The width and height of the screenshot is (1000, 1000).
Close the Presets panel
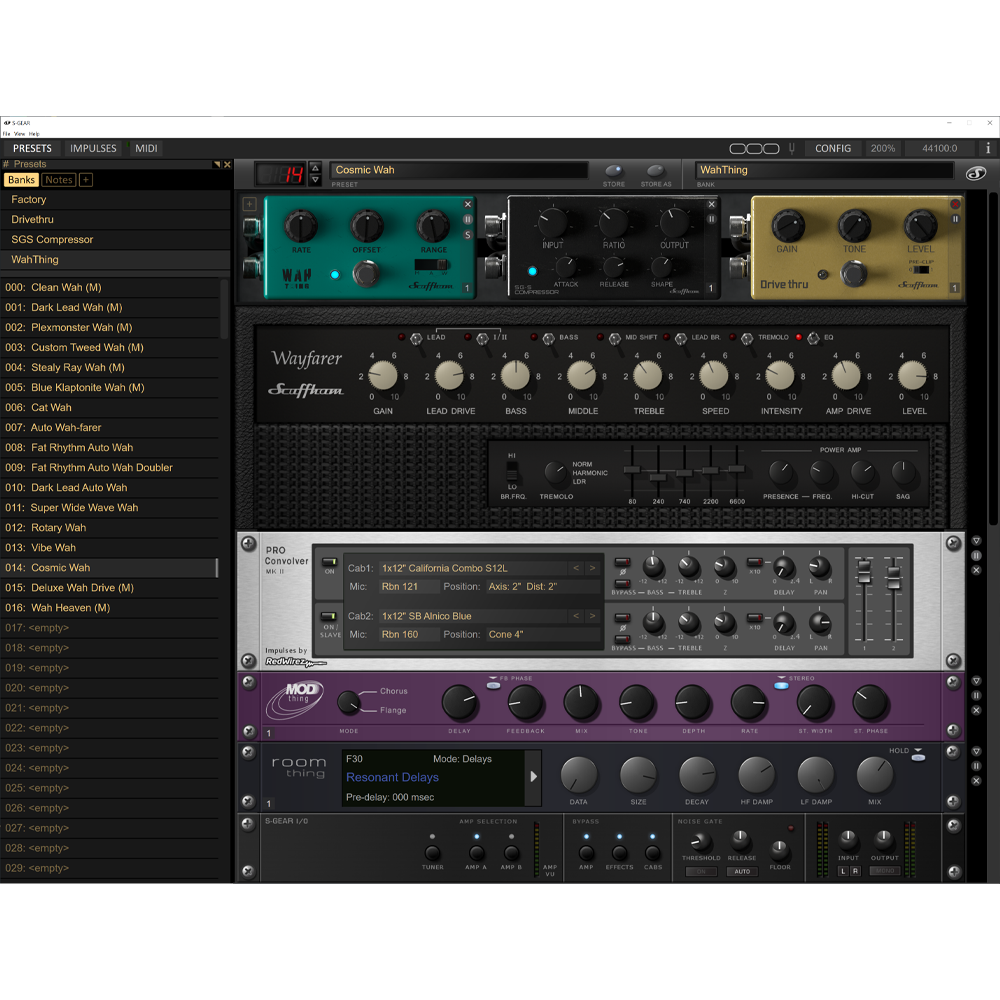(x=227, y=165)
